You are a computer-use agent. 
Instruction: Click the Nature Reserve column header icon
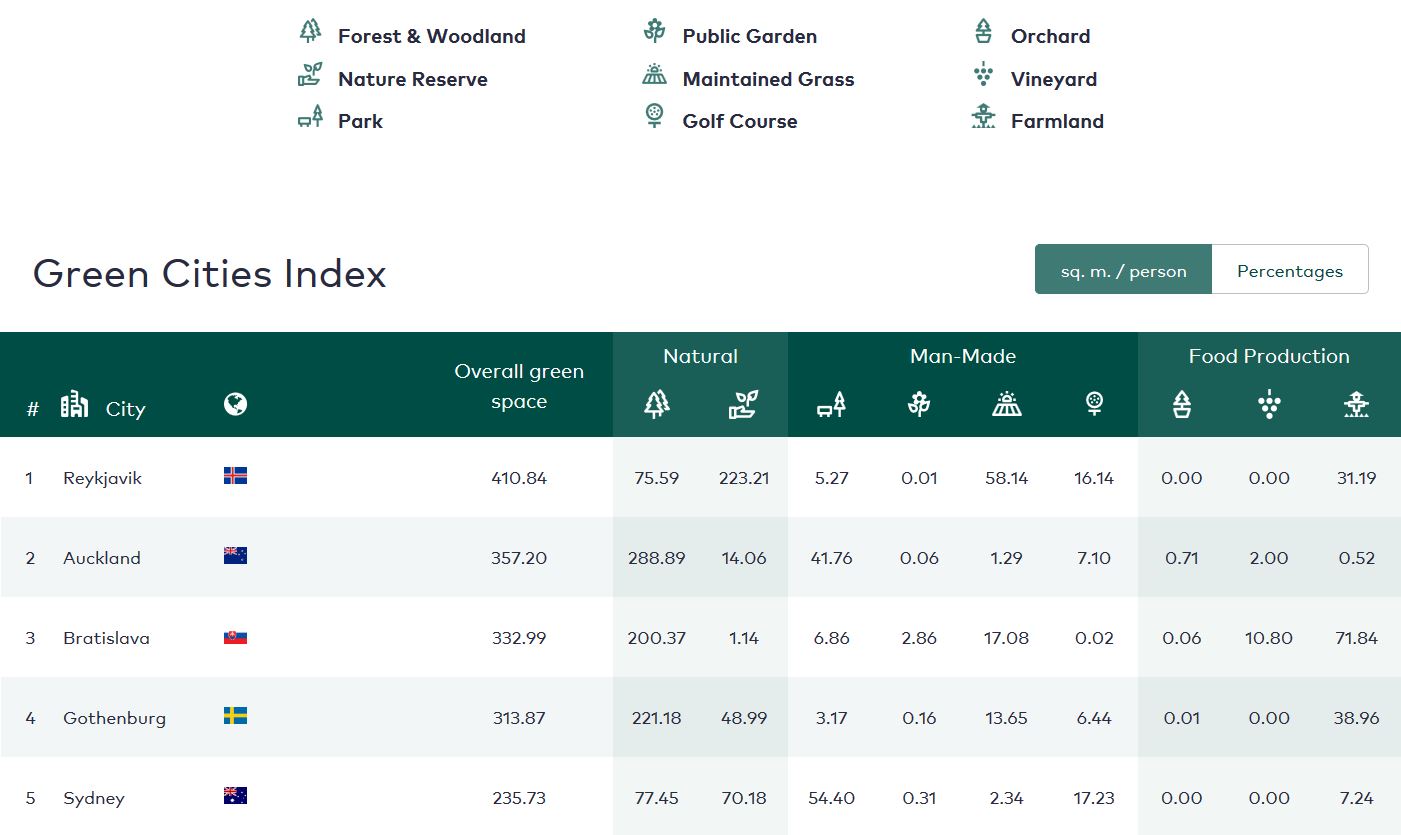click(744, 404)
